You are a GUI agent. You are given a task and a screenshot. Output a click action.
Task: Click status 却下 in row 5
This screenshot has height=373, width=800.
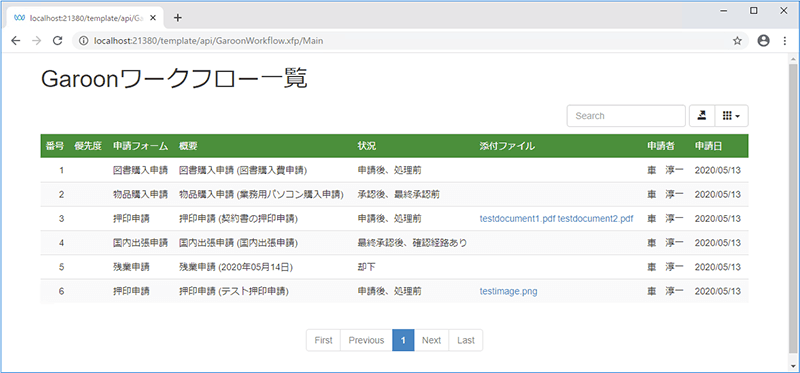point(367,267)
